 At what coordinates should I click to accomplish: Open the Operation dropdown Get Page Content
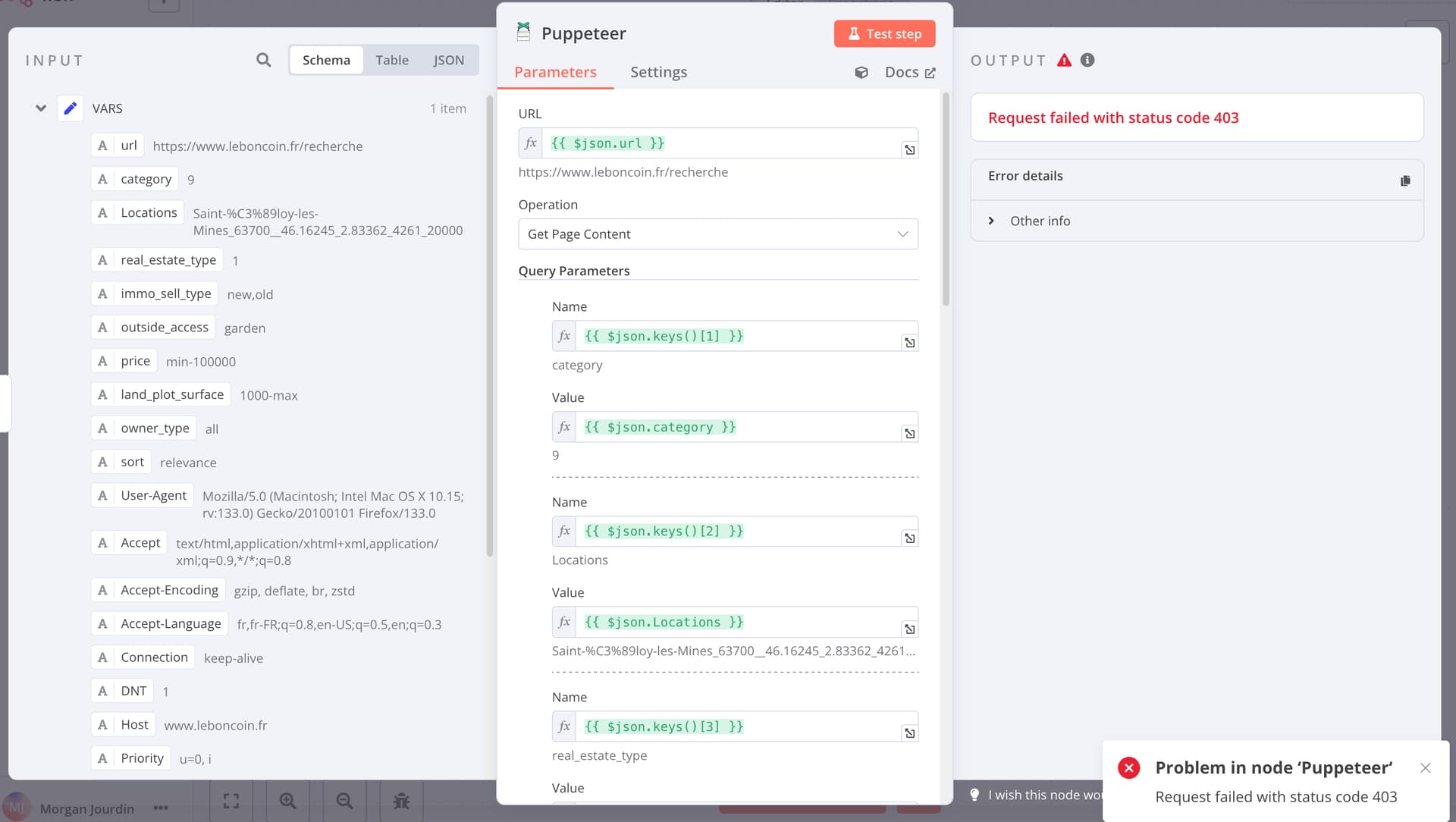pos(718,234)
